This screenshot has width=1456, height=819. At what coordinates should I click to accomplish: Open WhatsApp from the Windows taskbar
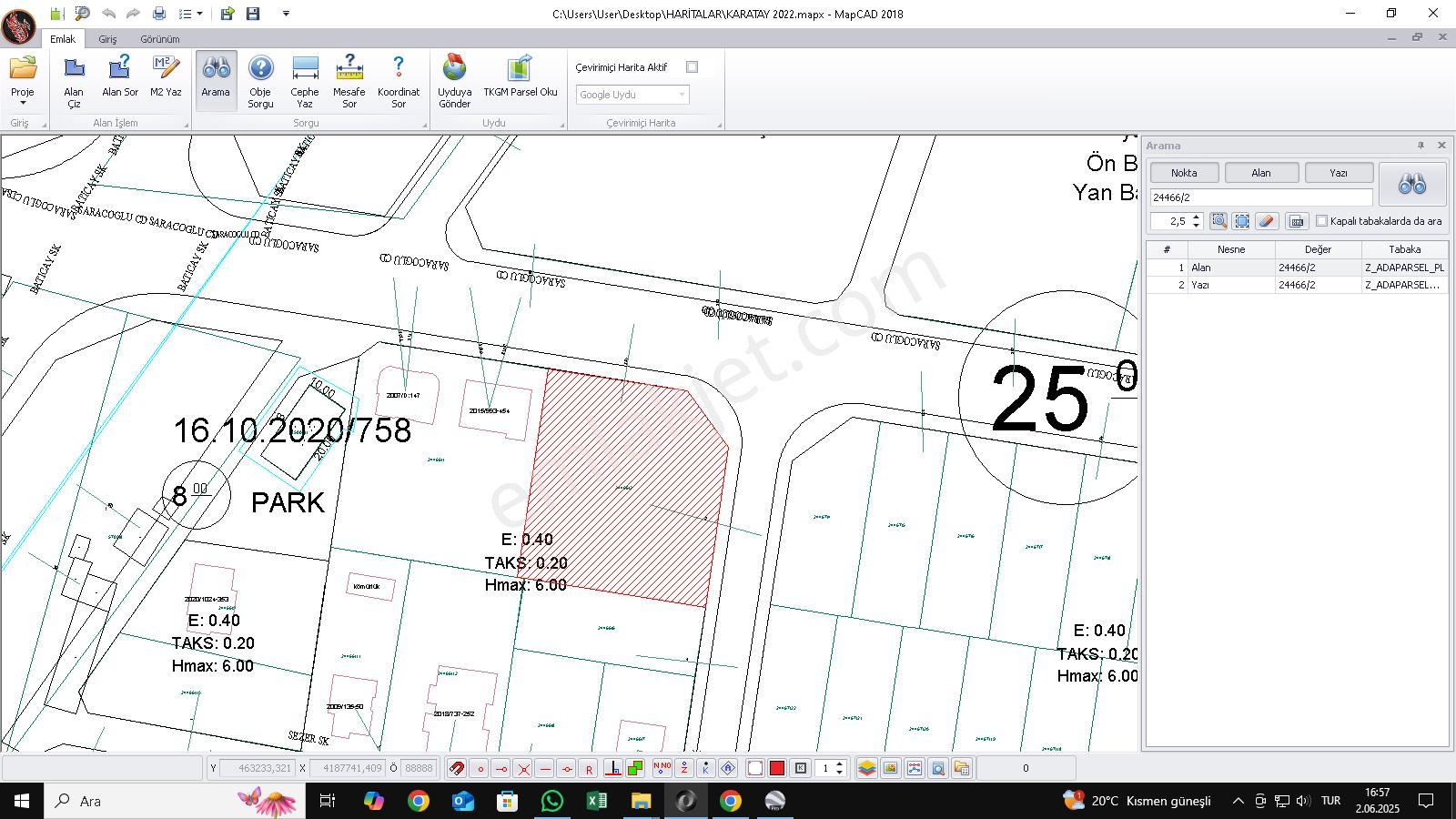551,801
